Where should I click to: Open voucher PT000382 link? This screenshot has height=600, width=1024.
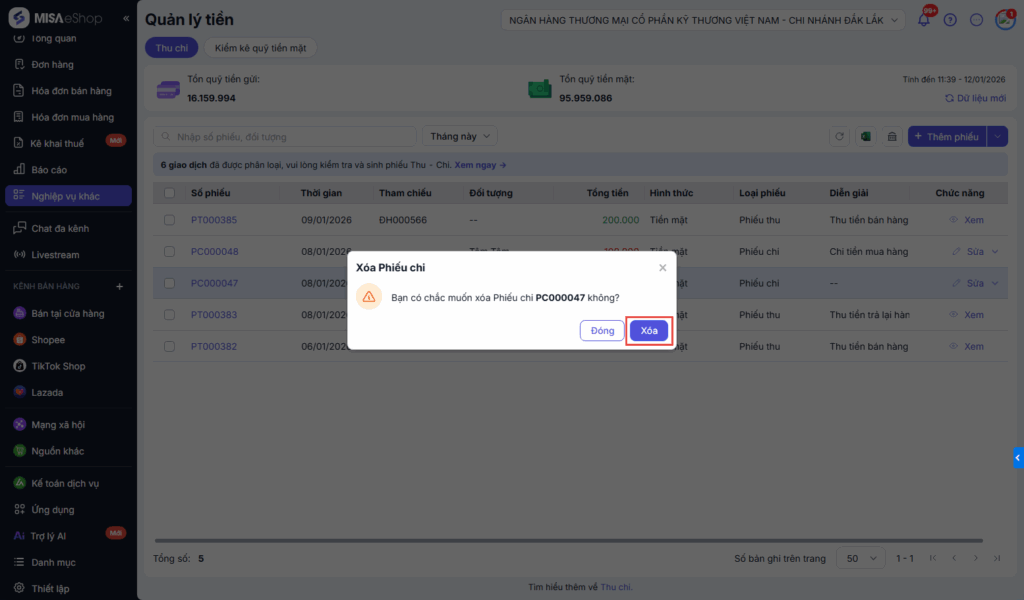214,347
